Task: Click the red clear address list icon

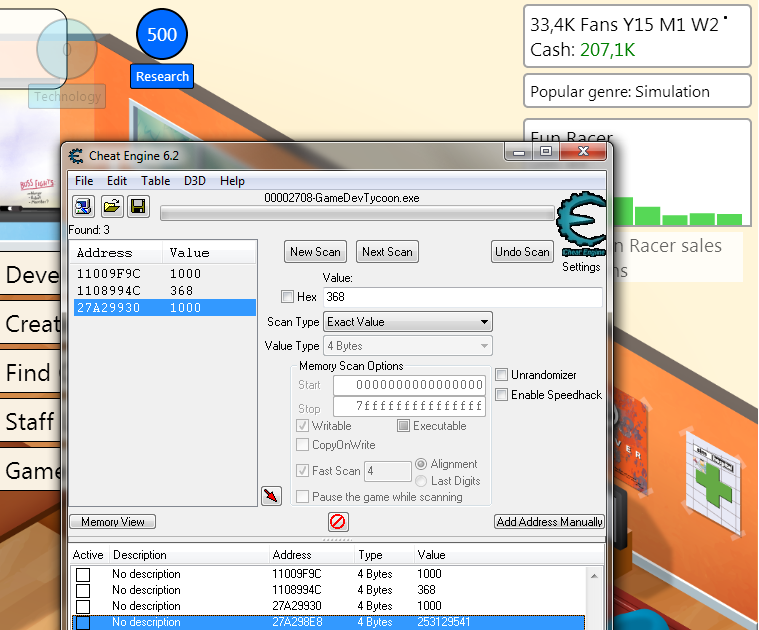Action: pos(337,522)
